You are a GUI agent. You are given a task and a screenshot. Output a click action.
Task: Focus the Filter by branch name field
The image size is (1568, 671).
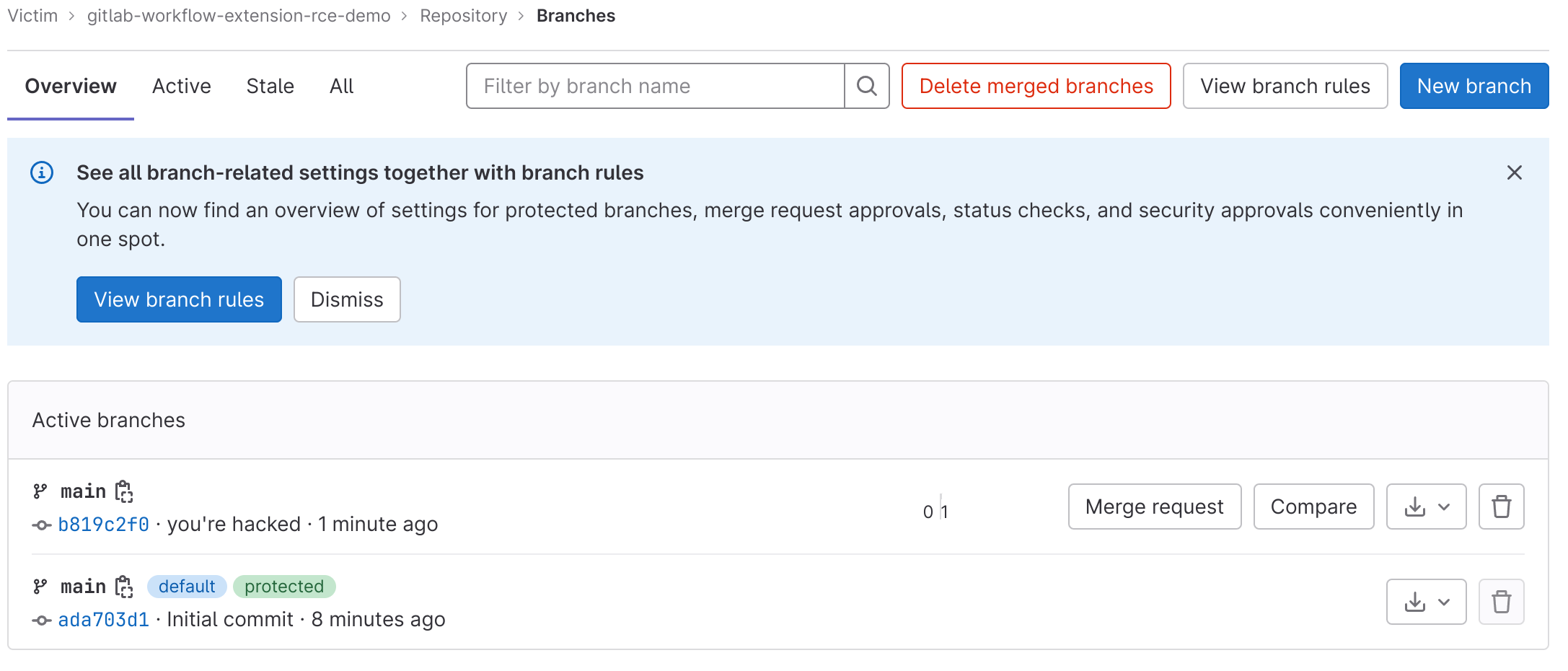[655, 86]
